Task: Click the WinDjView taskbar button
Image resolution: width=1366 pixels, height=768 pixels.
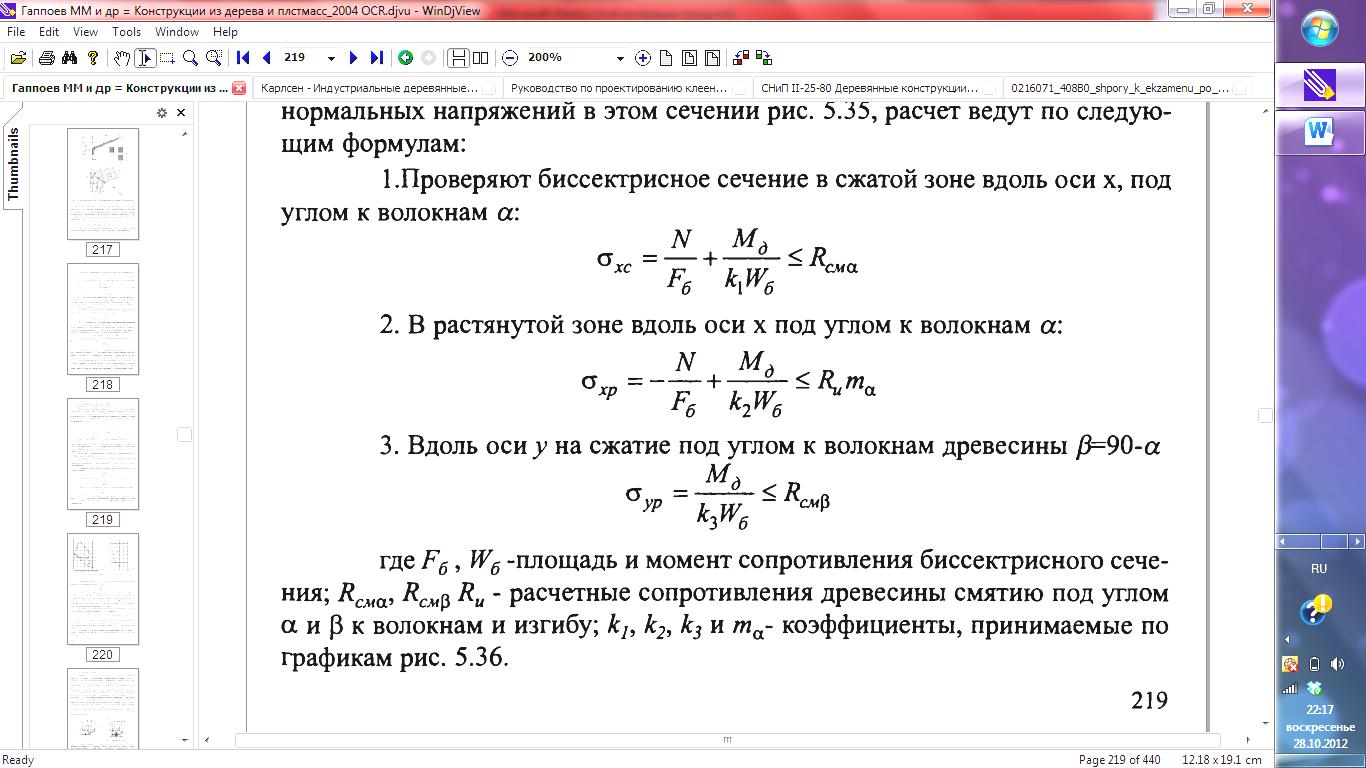Action: point(1320,84)
